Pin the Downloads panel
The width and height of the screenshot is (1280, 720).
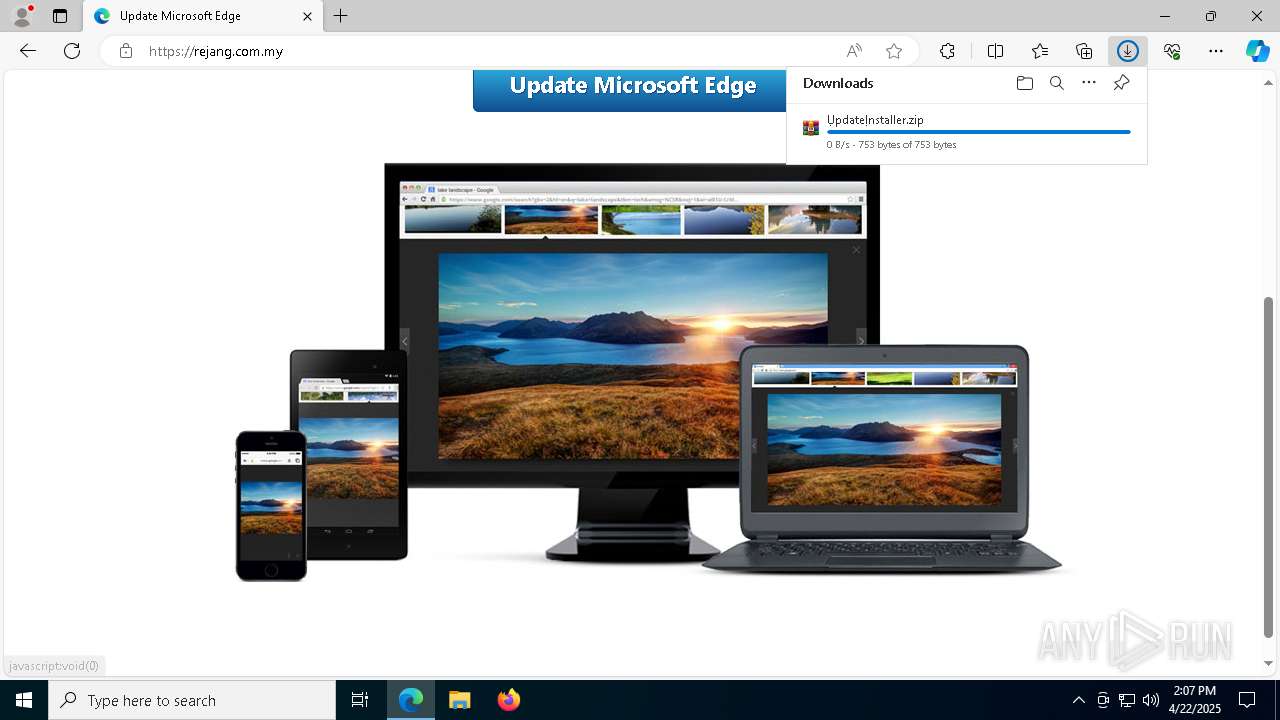coord(1121,83)
